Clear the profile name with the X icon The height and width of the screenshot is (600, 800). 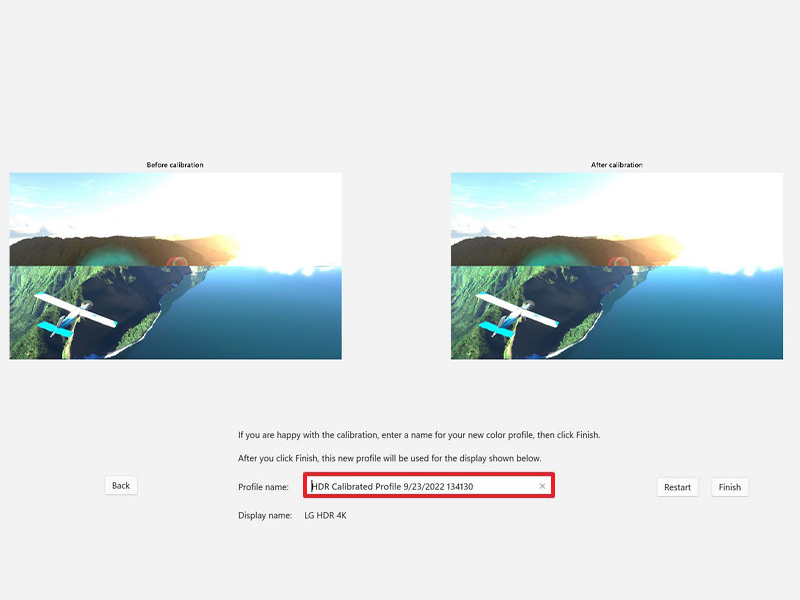tap(542, 486)
